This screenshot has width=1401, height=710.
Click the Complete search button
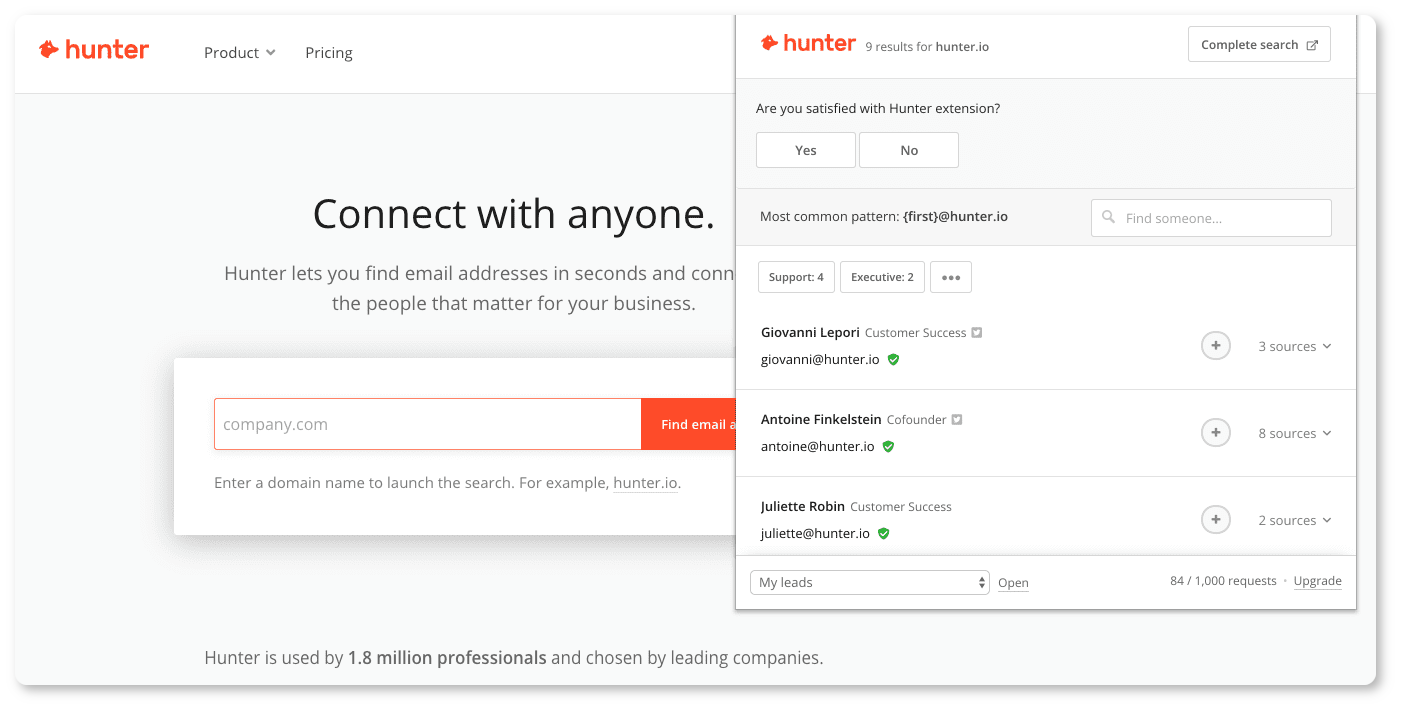(x=1259, y=45)
